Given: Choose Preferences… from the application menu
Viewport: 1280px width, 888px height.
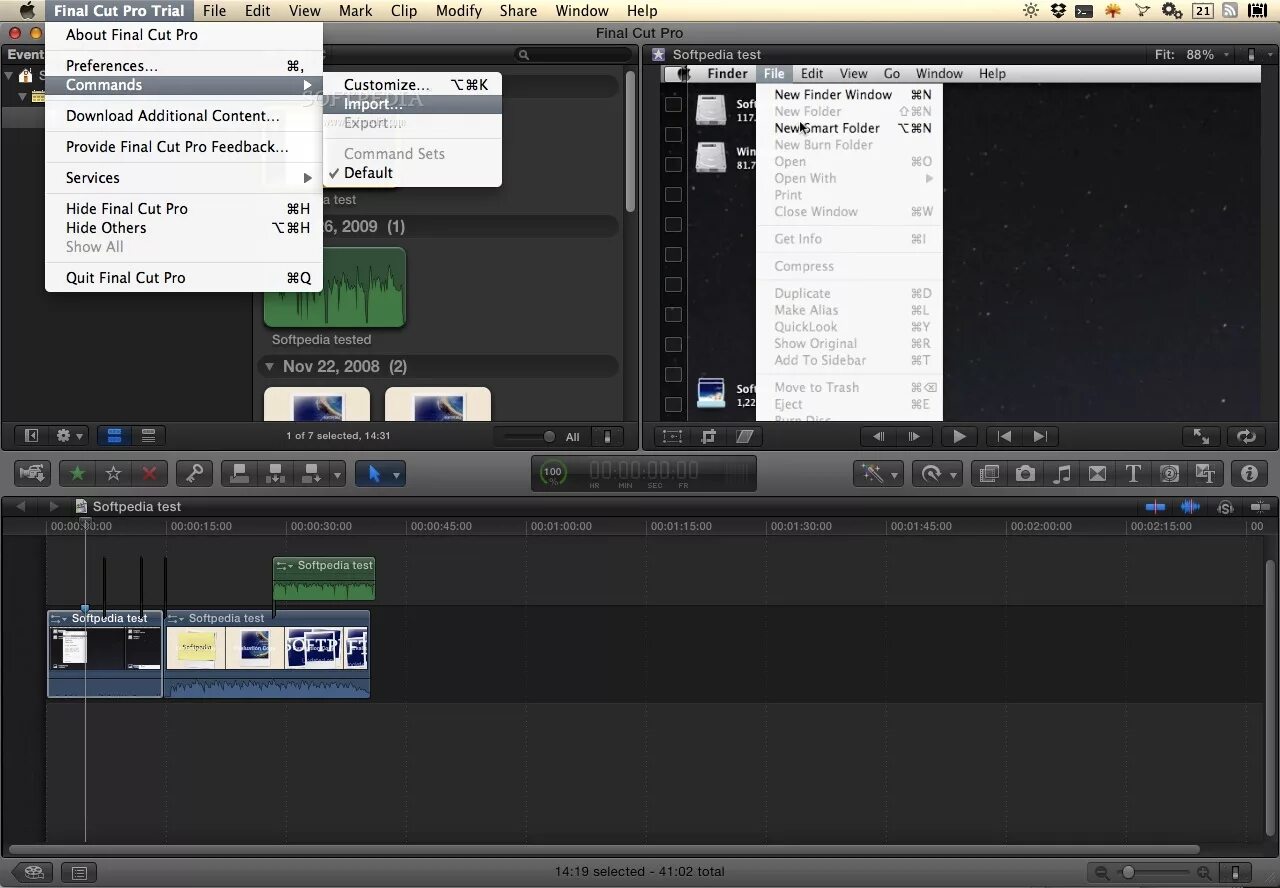Looking at the screenshot, I should point(184,66).
